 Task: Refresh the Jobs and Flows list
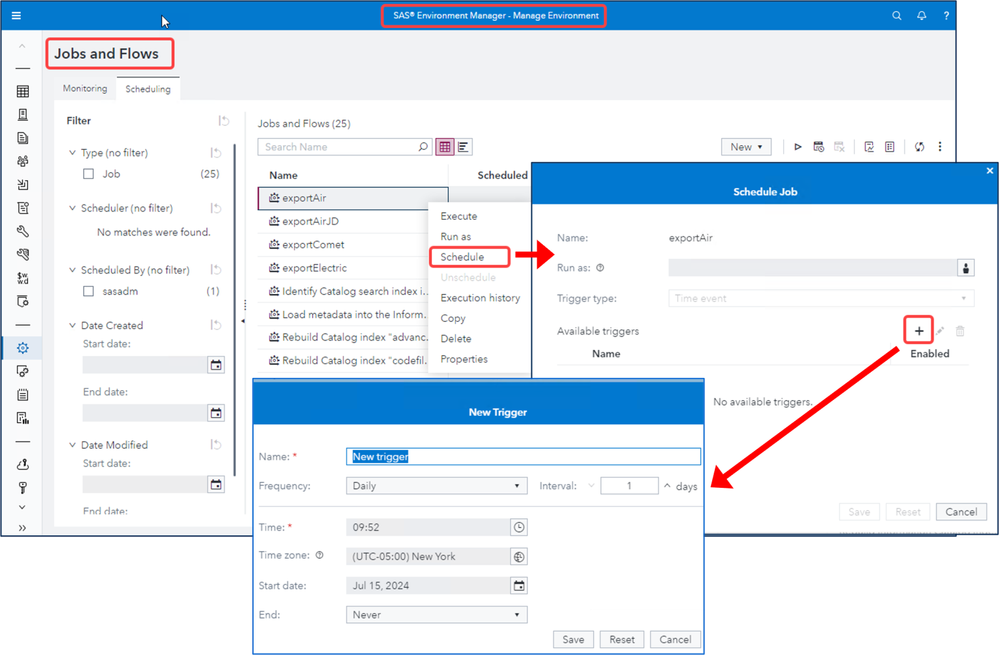pos(919,147)
